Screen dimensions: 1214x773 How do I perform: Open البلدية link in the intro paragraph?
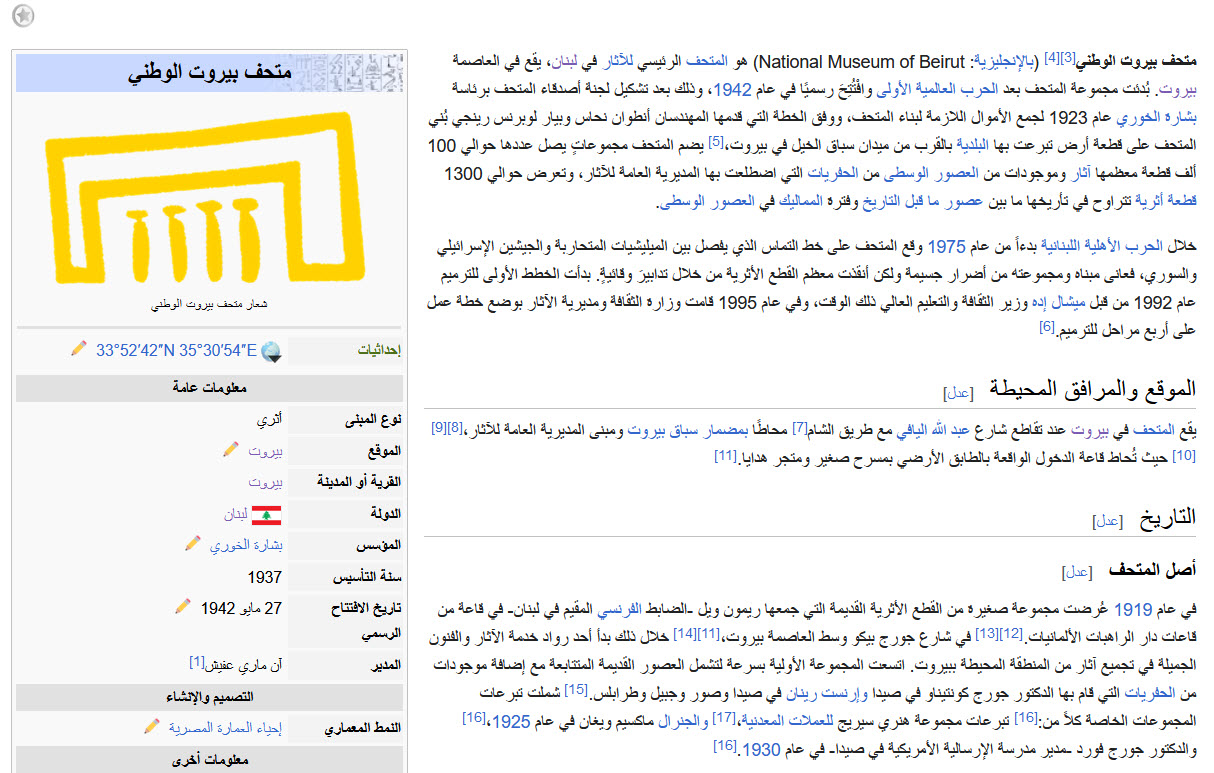(x=970, y=146)
